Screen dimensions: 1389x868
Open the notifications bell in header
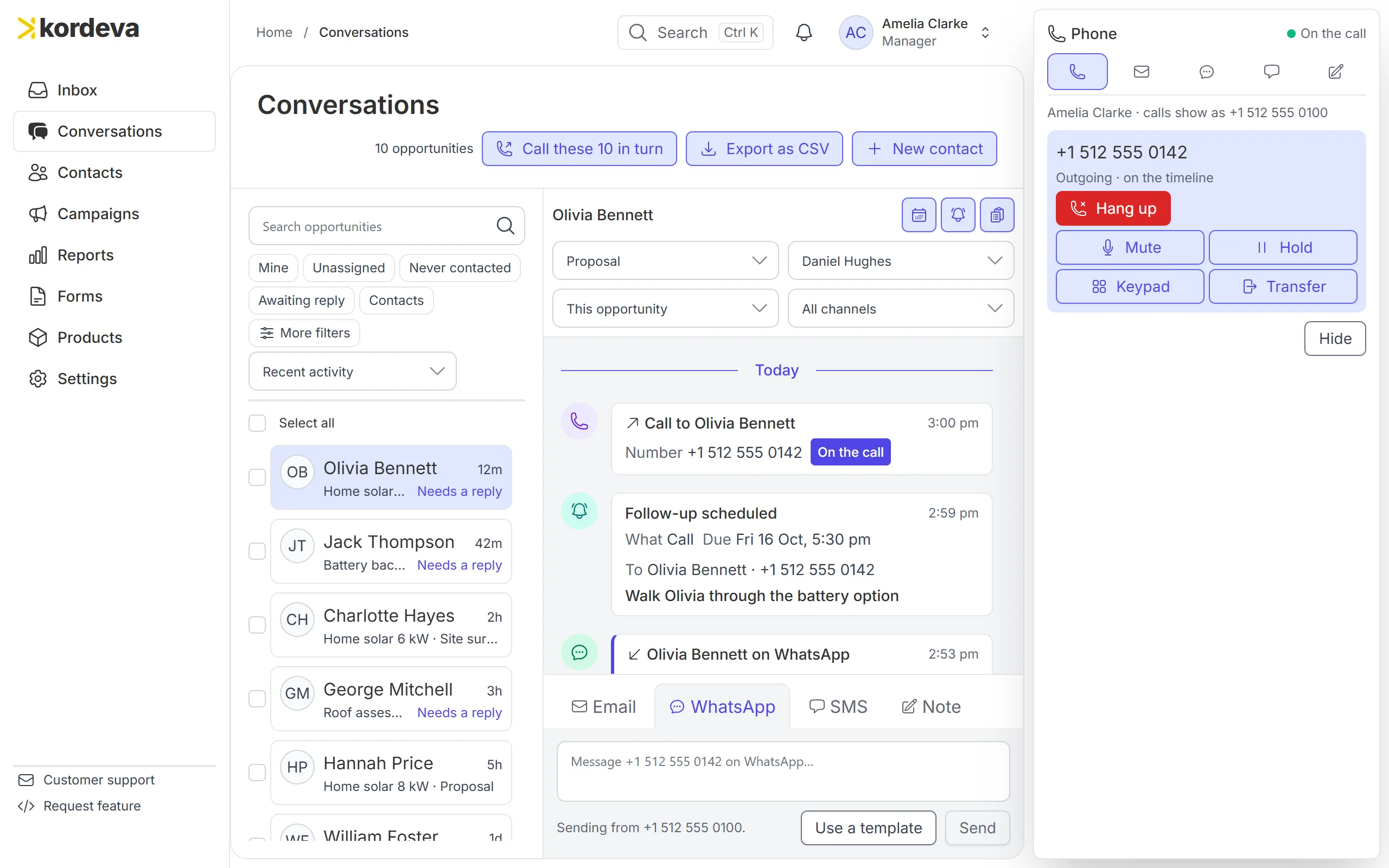pyautogui.click(x=804, y=32)
